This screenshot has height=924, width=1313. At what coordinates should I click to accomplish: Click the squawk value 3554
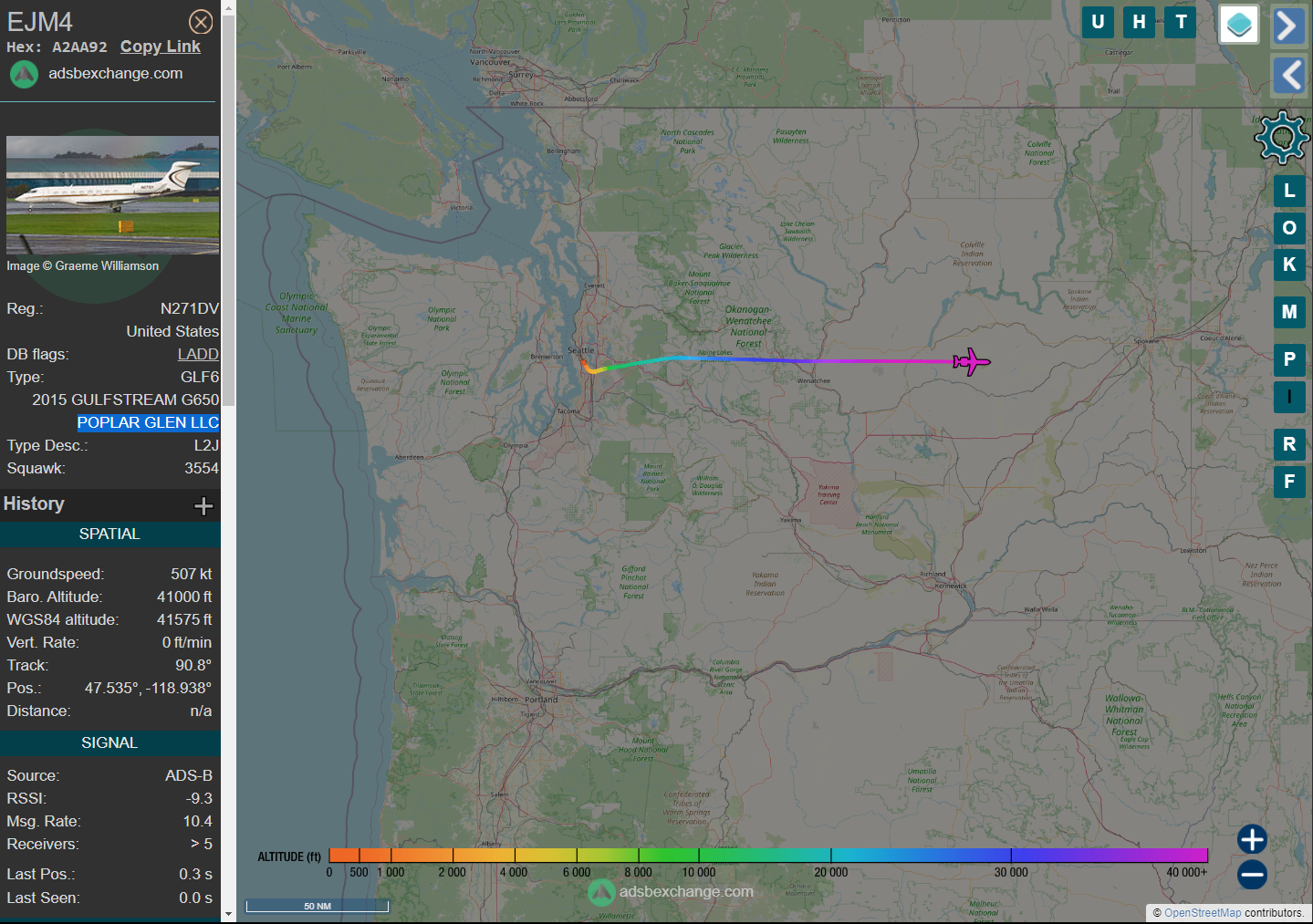pyautogui.click(x=202, y=468)
